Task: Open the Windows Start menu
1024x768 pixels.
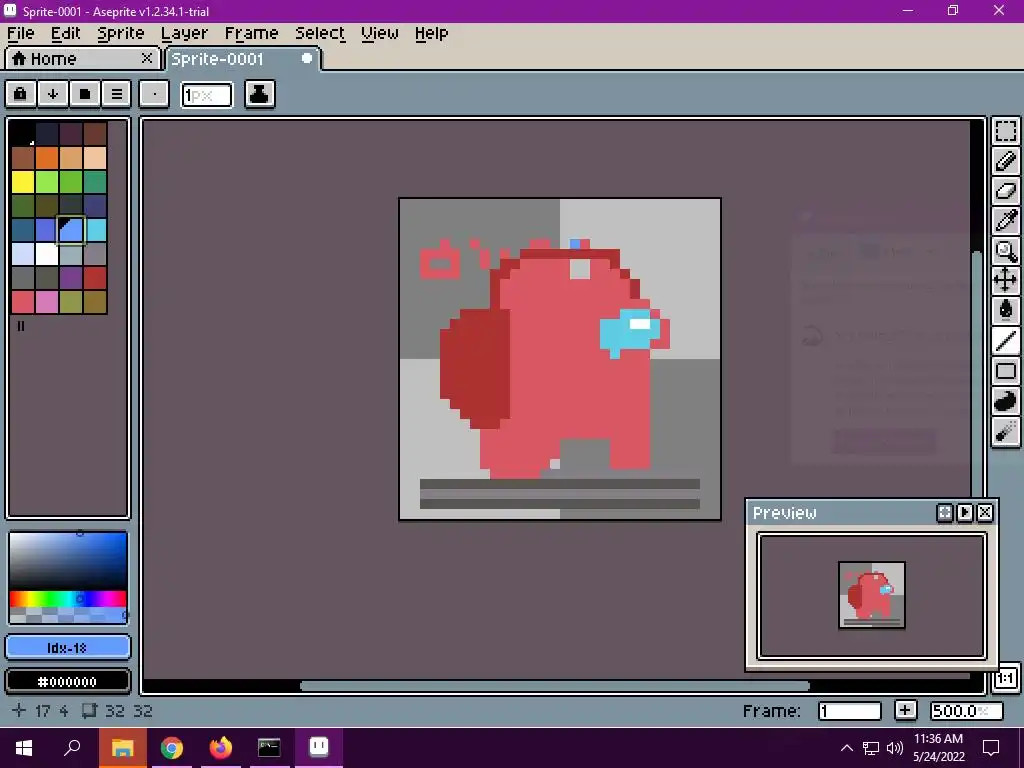Action: point(24,748)
